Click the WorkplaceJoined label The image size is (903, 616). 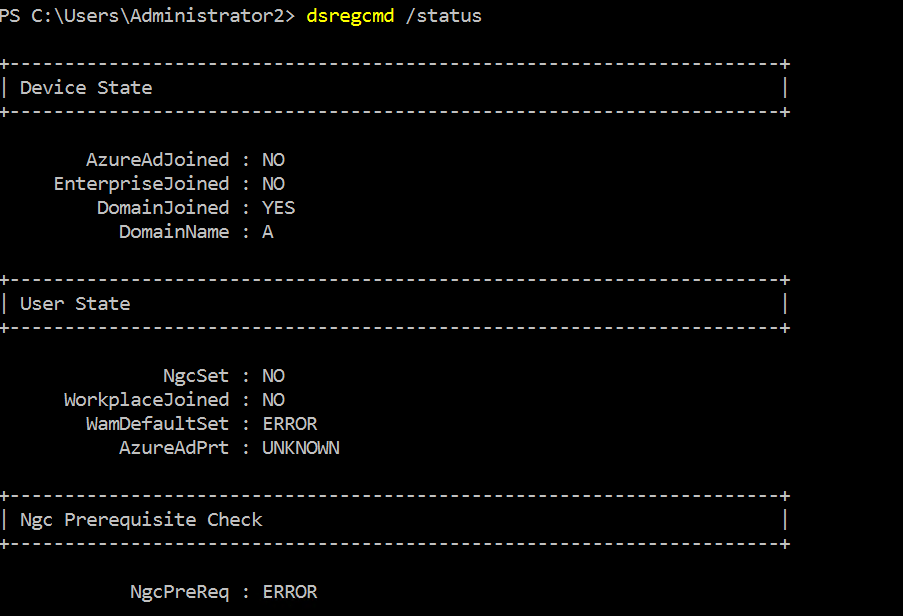point(146,400)
